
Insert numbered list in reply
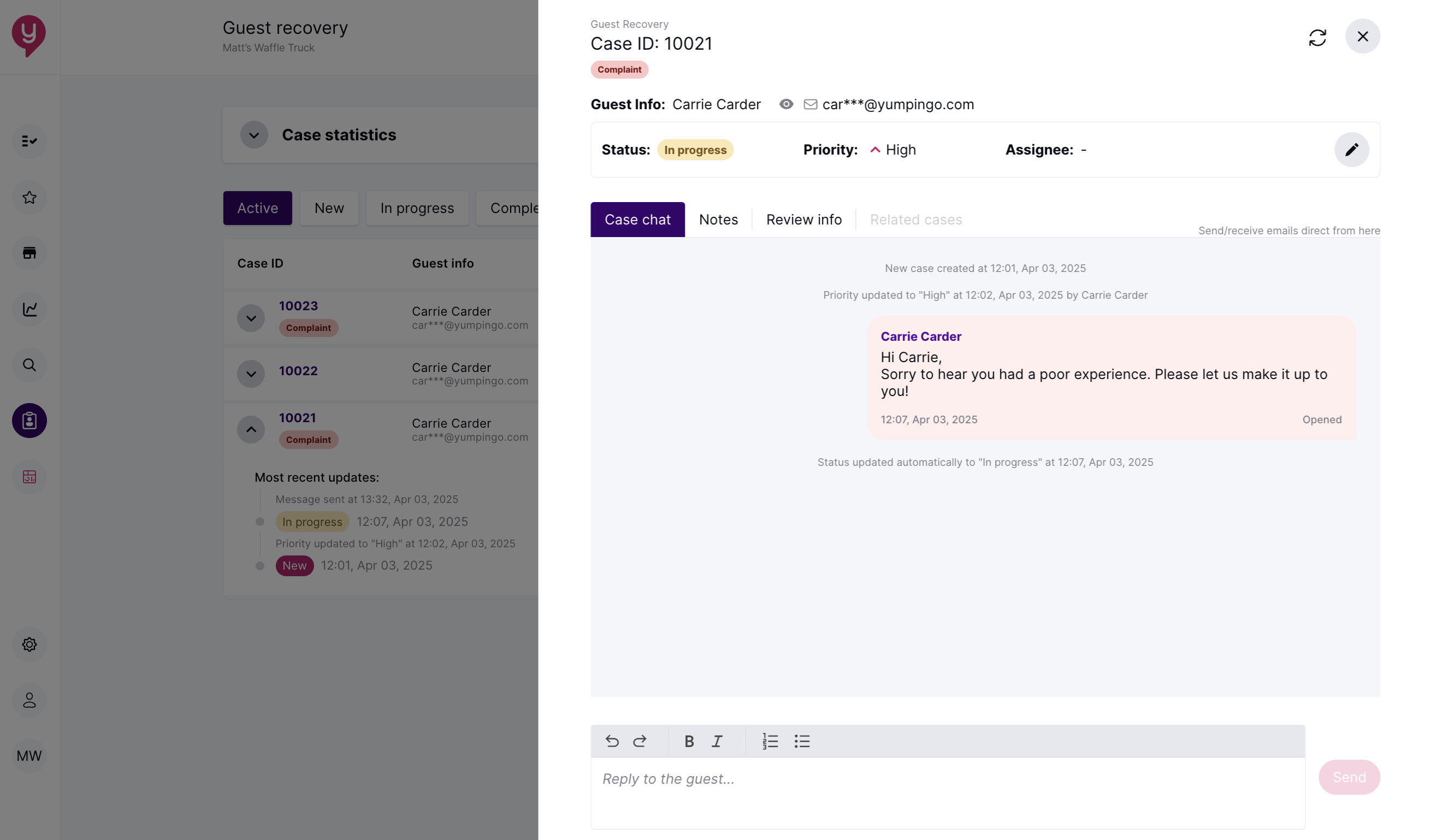tap(770, 741)
